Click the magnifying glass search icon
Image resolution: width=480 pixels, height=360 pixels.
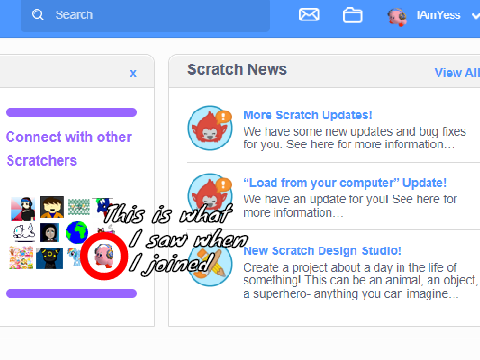[37, 15]
